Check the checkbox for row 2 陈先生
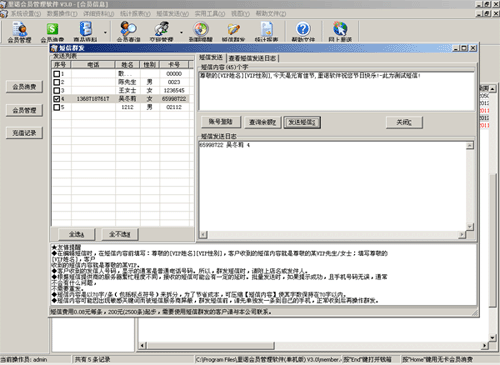The width and height of the screenshot is (500, 365). coord(57,82)
